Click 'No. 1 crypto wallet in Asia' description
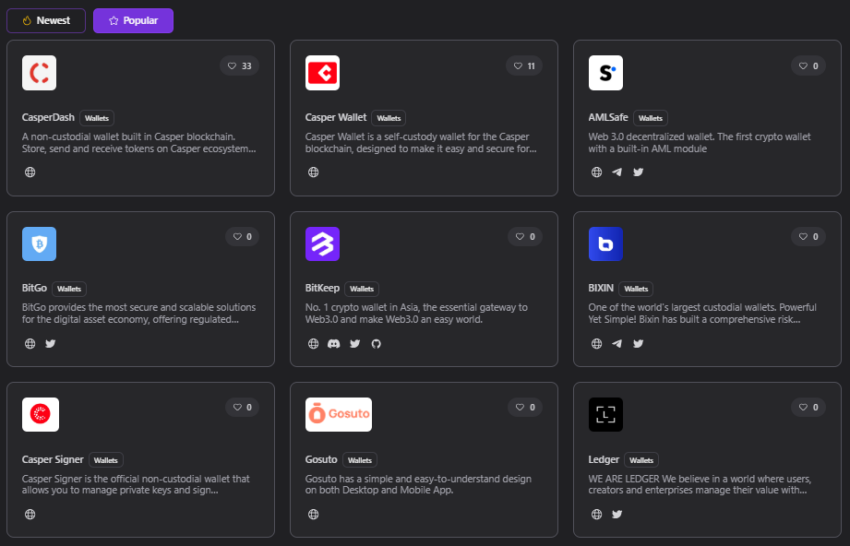The height and width of the screenshot is (546, 850). (416, 313)
